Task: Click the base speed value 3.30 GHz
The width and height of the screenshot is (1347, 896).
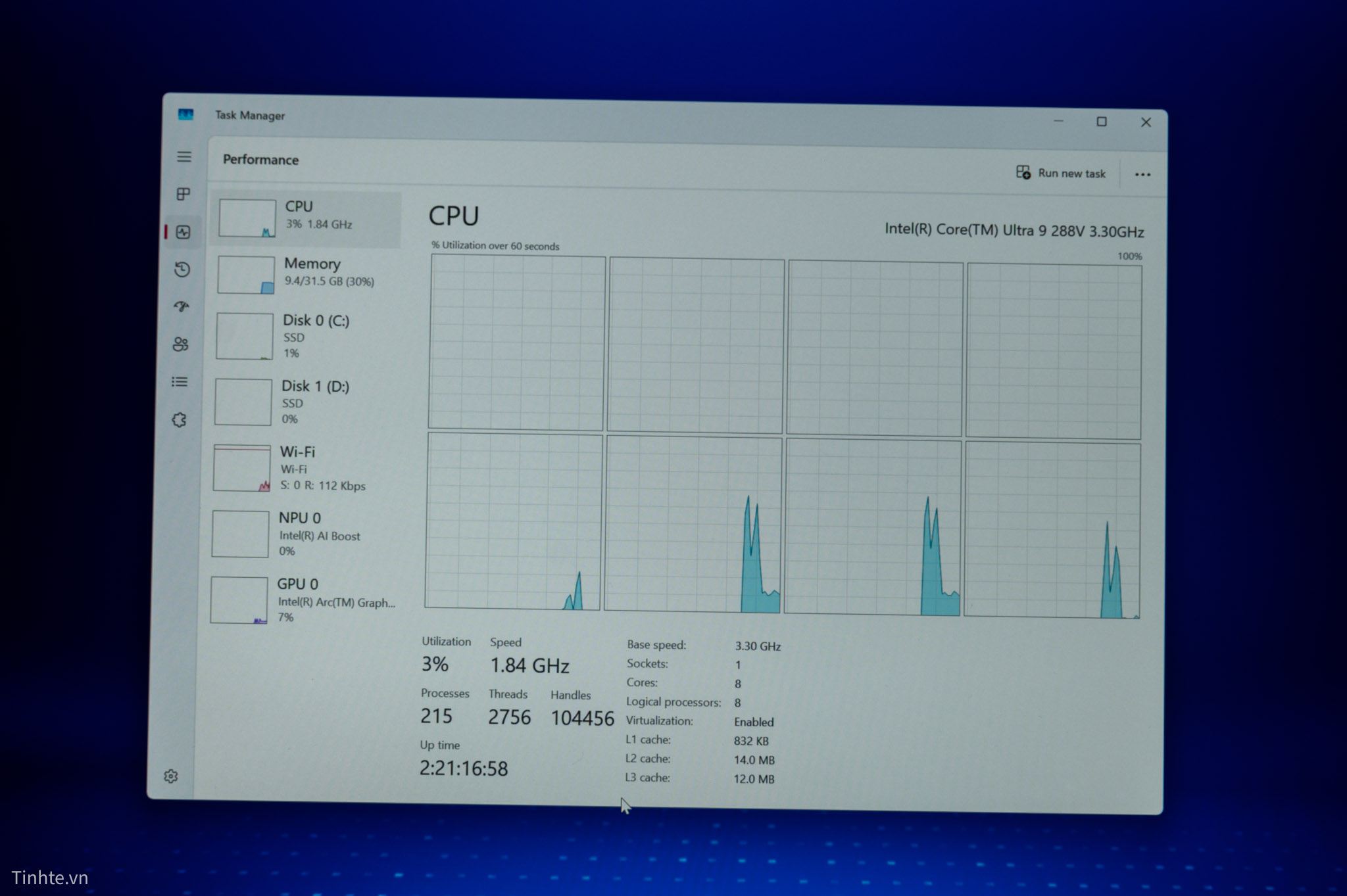Action: [758, 646]
